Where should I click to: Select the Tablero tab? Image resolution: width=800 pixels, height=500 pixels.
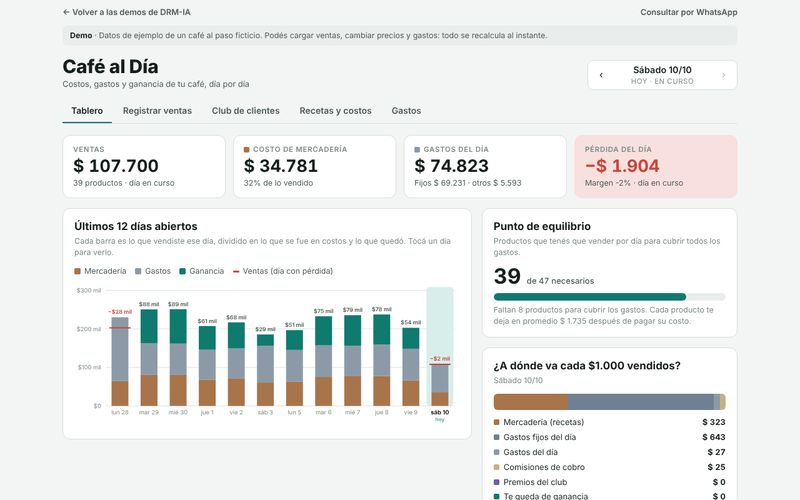(x=87, y=111)
